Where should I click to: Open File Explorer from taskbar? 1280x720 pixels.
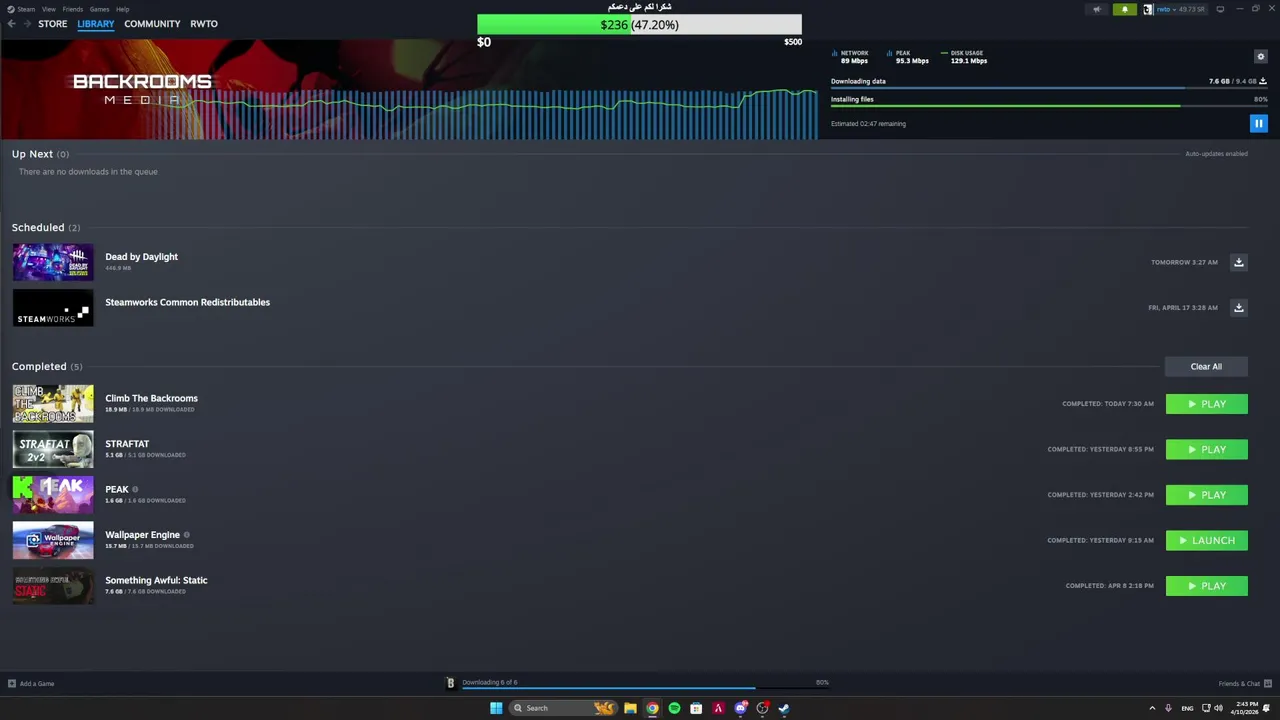pyautogui.click(x=630, y=708)
